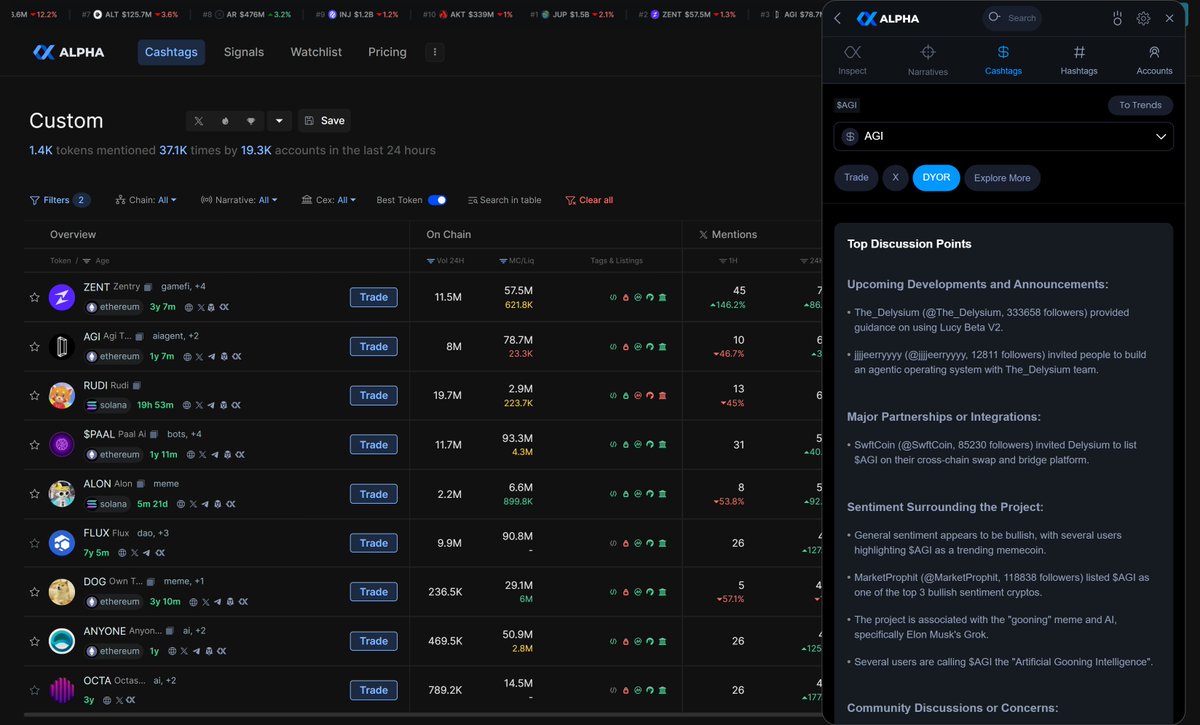The height and width of the screenshot is (725, 1200).
Task: Click AGI red droplet tag icon
Action: pyautogui.click(x=626, y=346)
